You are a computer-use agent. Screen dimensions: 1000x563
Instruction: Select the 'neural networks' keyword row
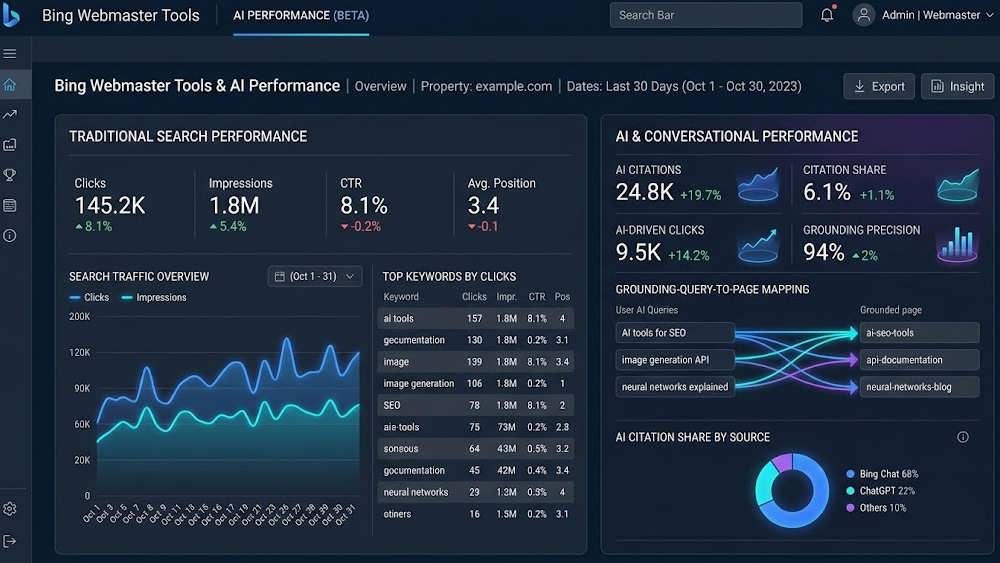[x=476, y=492]
